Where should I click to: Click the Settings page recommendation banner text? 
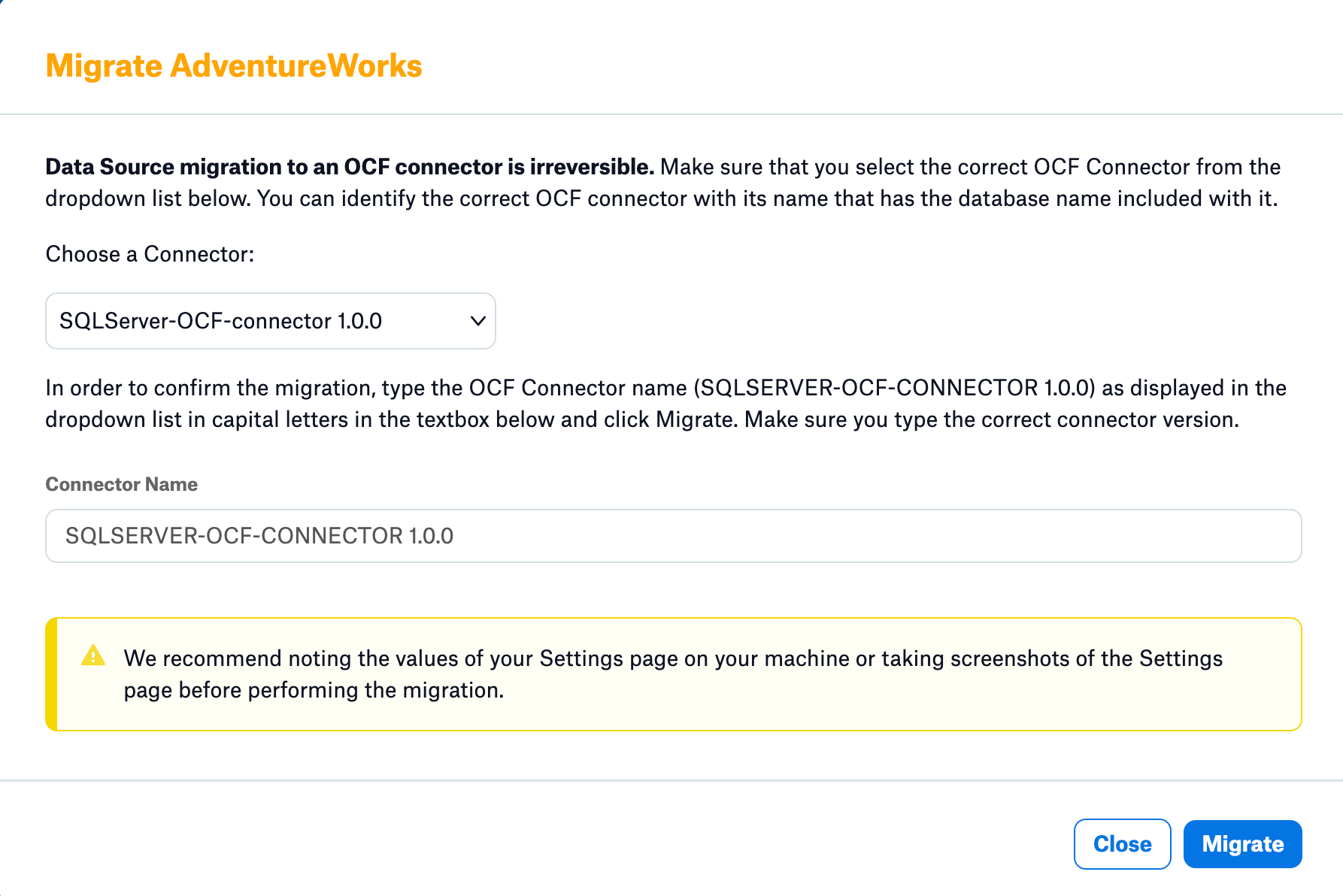point(673,674)
